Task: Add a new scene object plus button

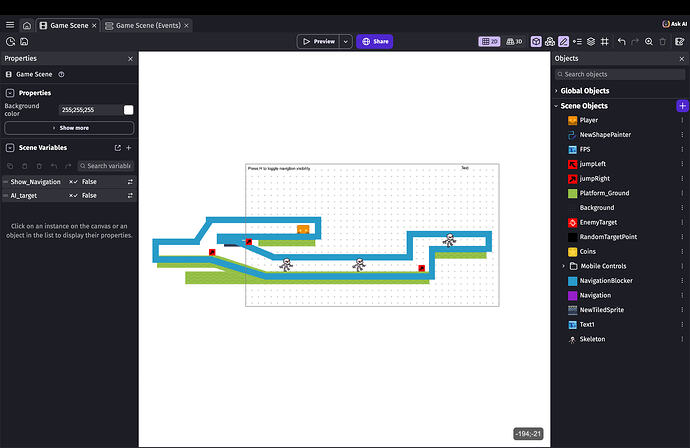Action: click(x=682, y=106)
